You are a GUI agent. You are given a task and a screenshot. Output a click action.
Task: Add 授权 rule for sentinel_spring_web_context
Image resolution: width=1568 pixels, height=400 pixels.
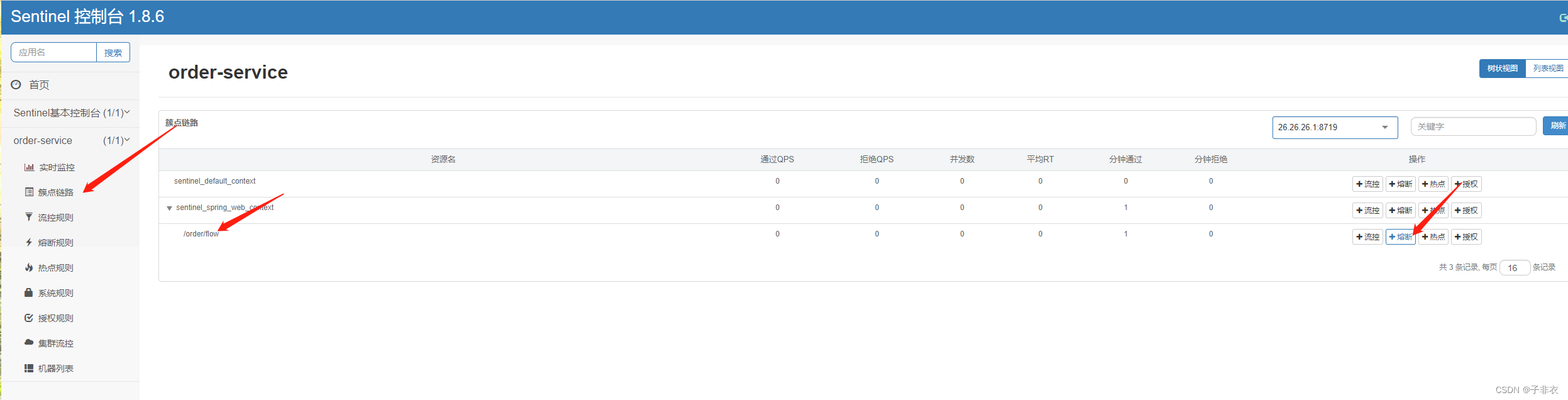point(1466,211)
